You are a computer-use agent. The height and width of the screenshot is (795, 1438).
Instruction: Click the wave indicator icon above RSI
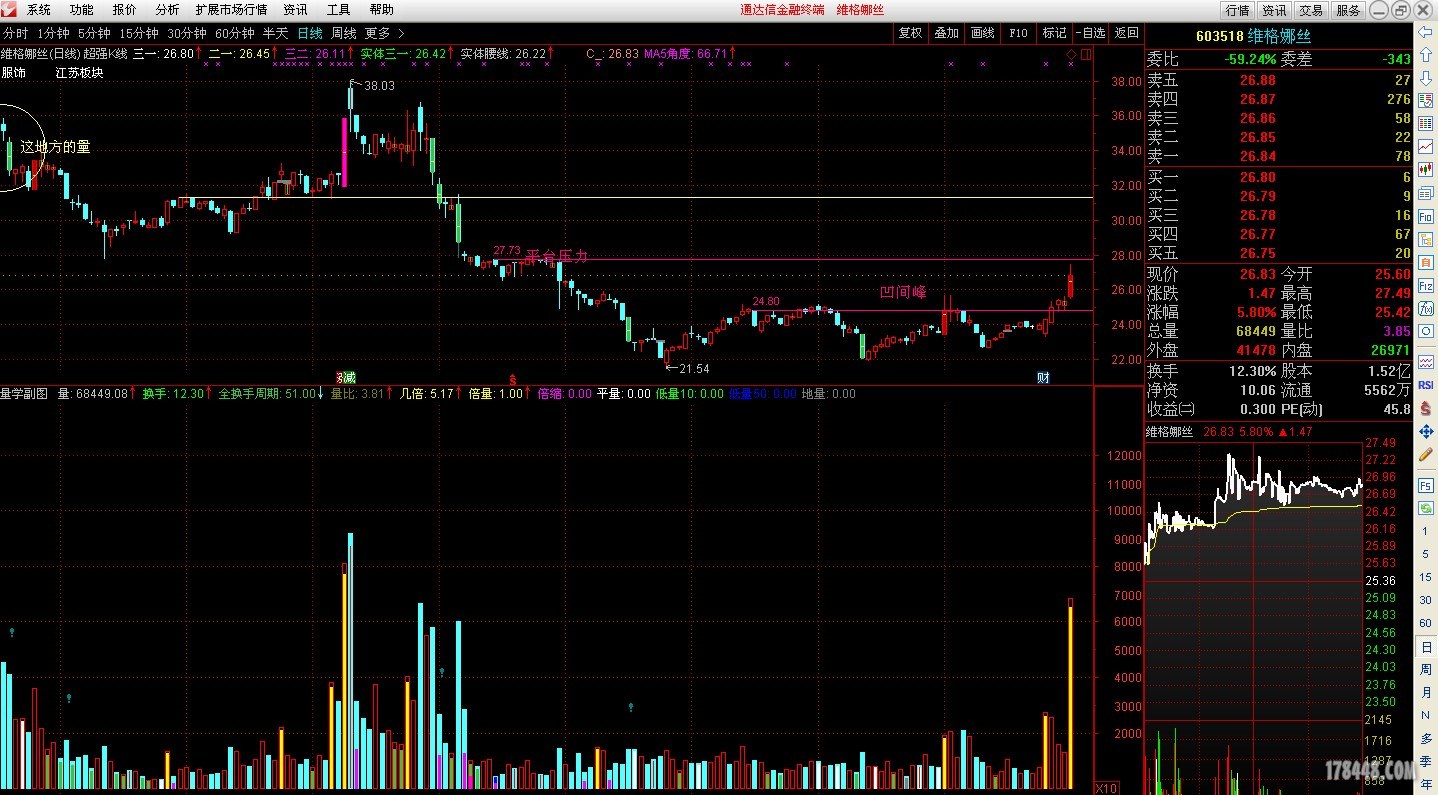pos(1425,361)
